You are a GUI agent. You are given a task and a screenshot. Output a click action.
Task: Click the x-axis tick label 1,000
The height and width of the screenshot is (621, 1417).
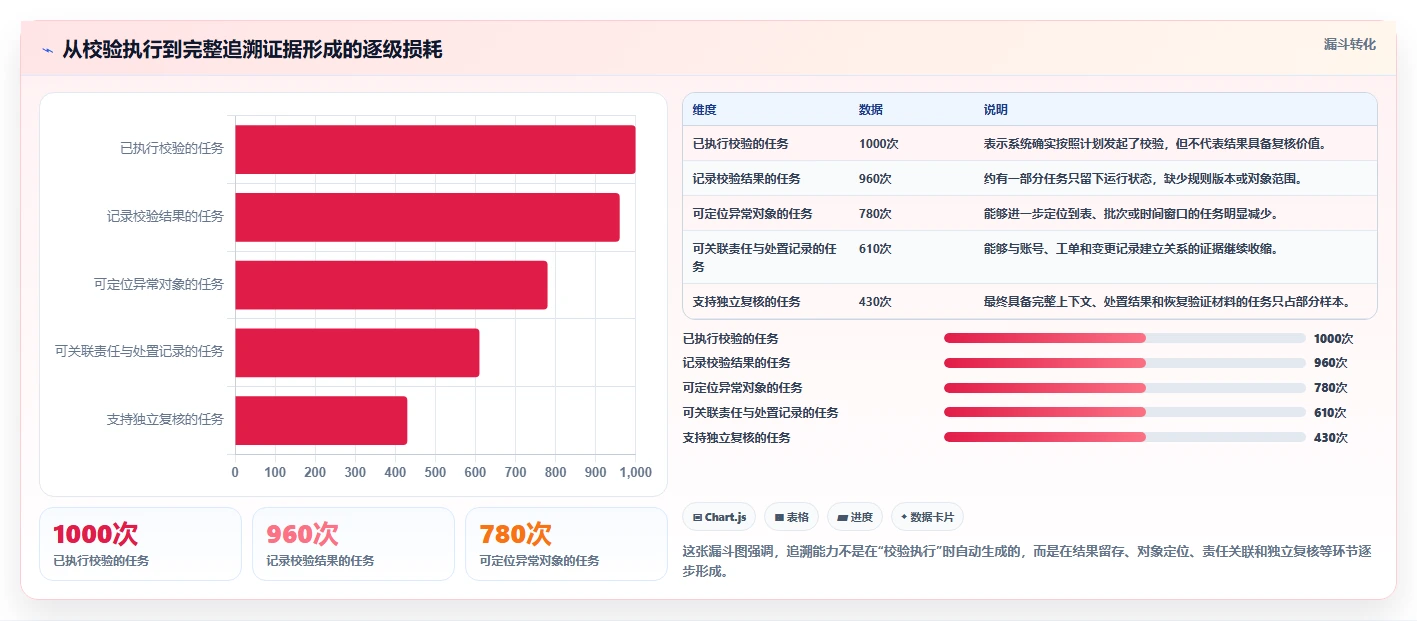coord(635,472)
